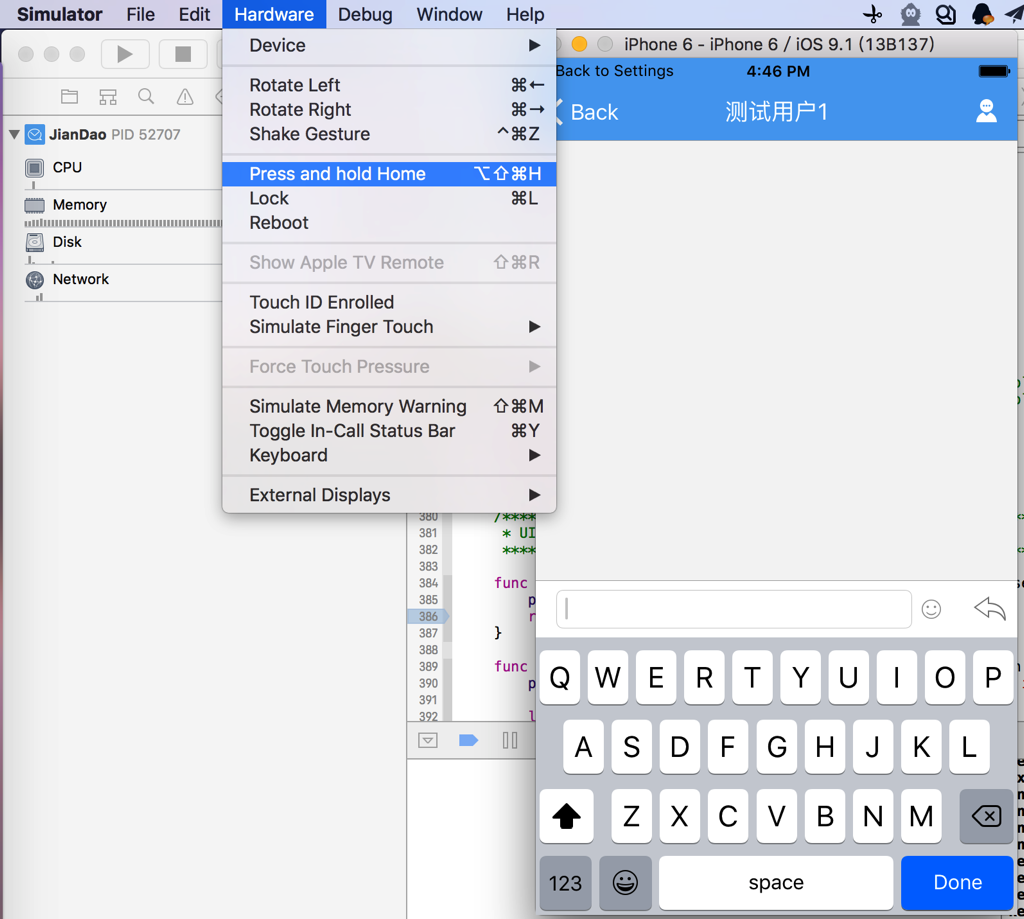Tap Back to Settings link
This screenshot has height=919, width=1024.
(x=615, y=71)
